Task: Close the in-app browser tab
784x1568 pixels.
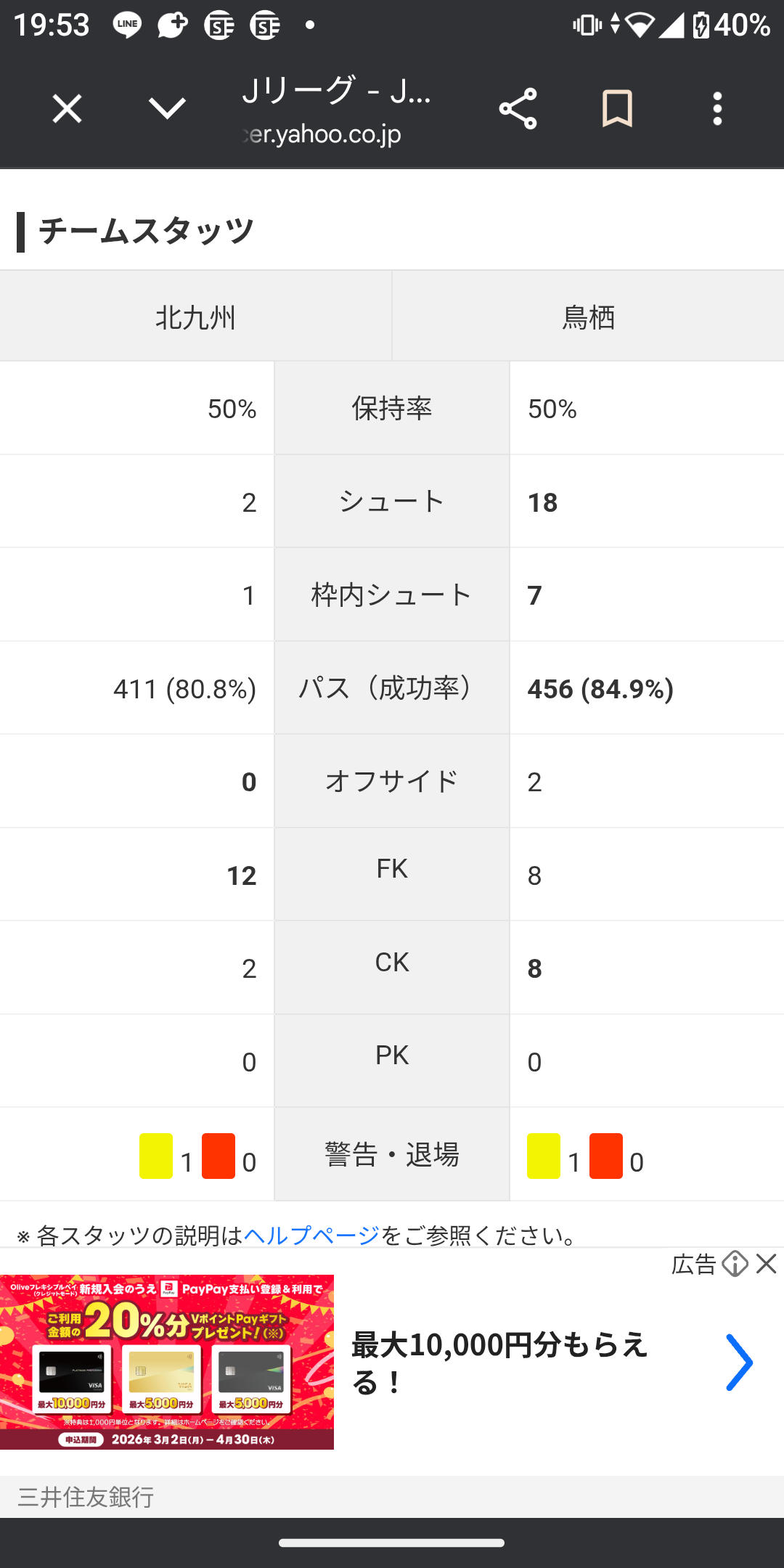Action: [67, 110]
